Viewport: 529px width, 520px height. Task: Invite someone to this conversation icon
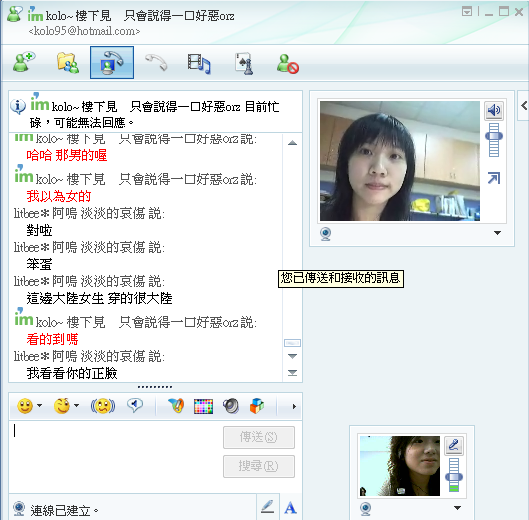coord(24,62)
